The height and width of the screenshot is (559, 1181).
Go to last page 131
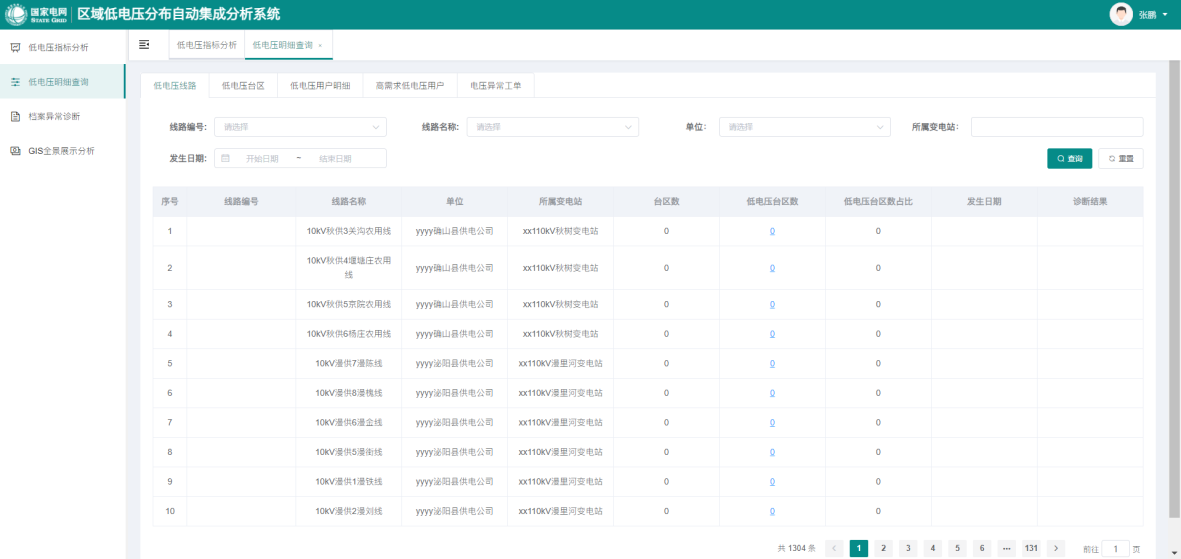coord(1031,548)
